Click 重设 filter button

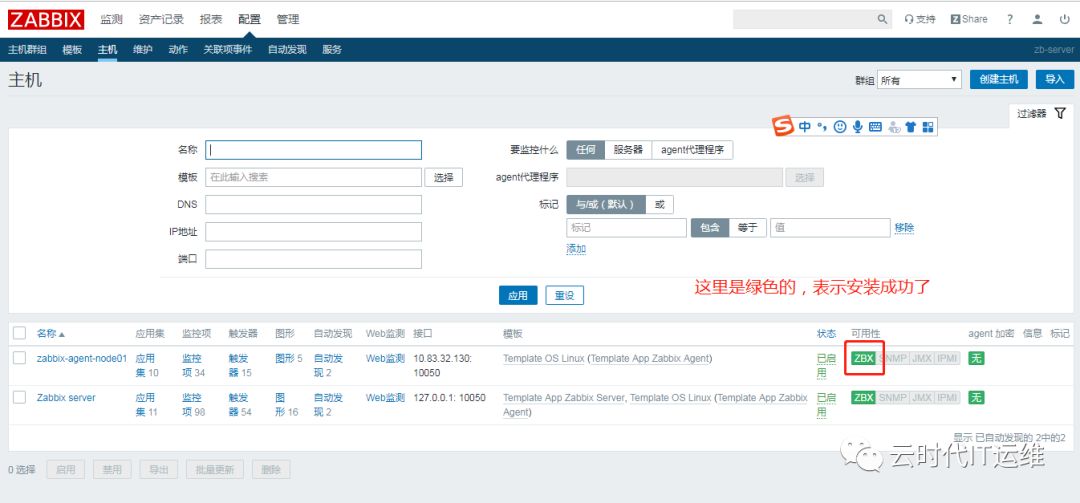565,296
